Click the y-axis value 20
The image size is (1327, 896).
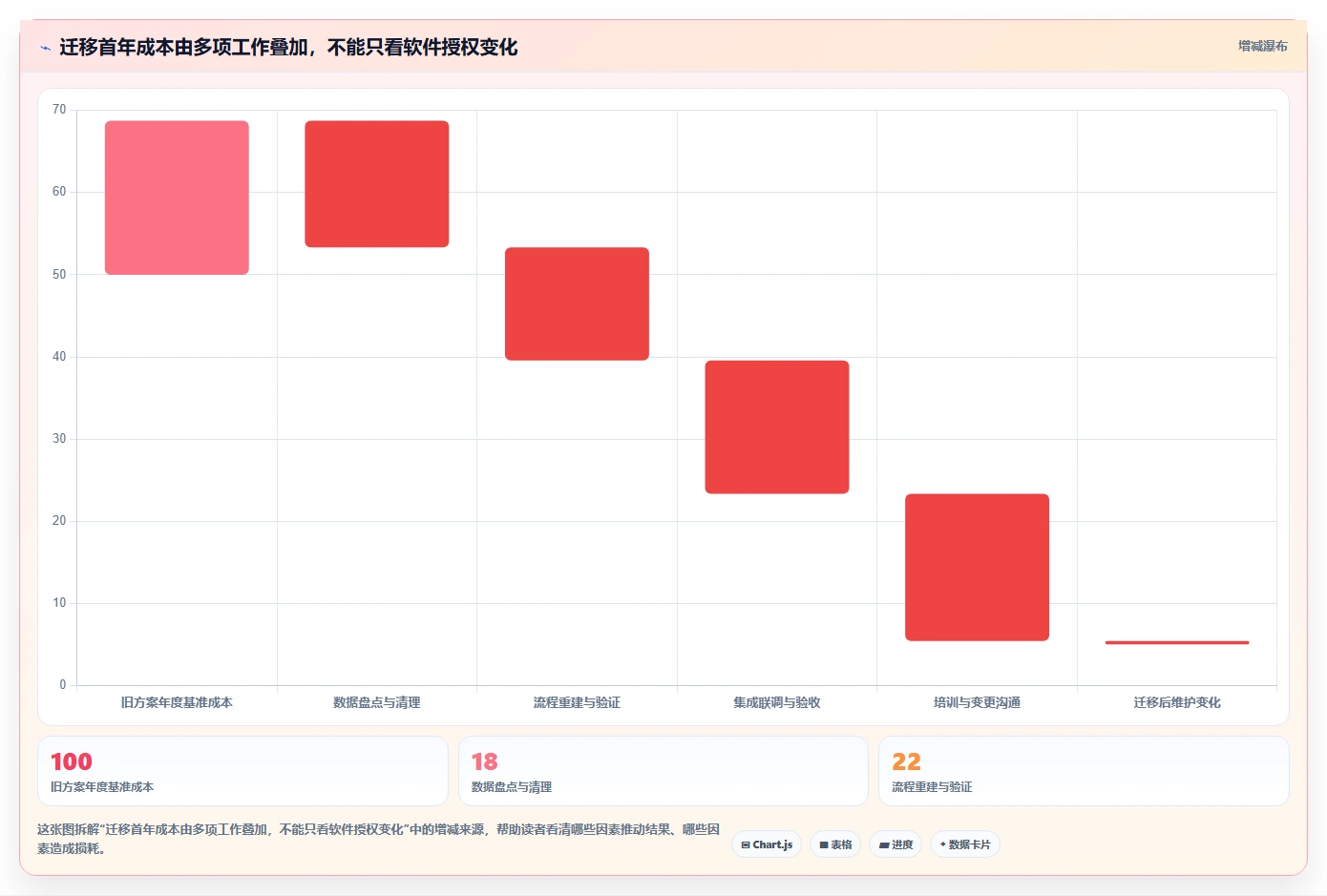point(59,521)
